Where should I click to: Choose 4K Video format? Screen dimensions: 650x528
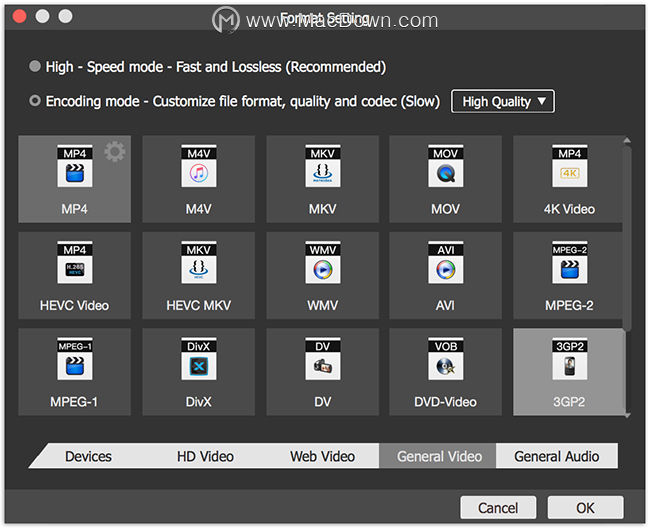pos(568,179)
